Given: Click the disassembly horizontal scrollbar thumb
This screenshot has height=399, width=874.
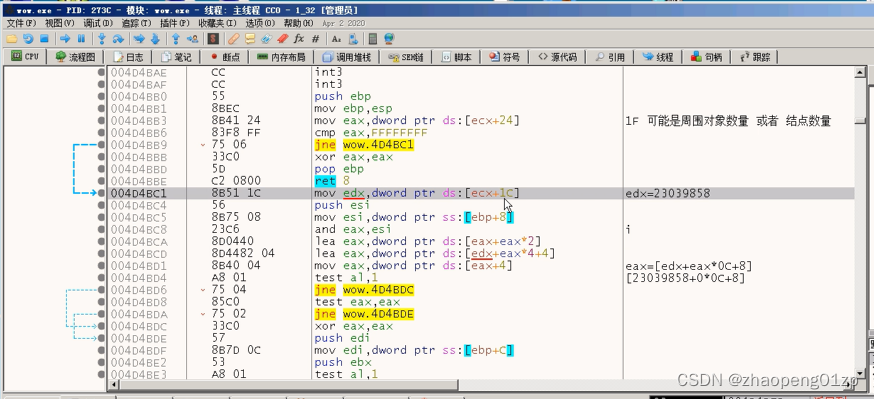Looking at the screenshot, I should pyautogui.click(x=289, y=385).
